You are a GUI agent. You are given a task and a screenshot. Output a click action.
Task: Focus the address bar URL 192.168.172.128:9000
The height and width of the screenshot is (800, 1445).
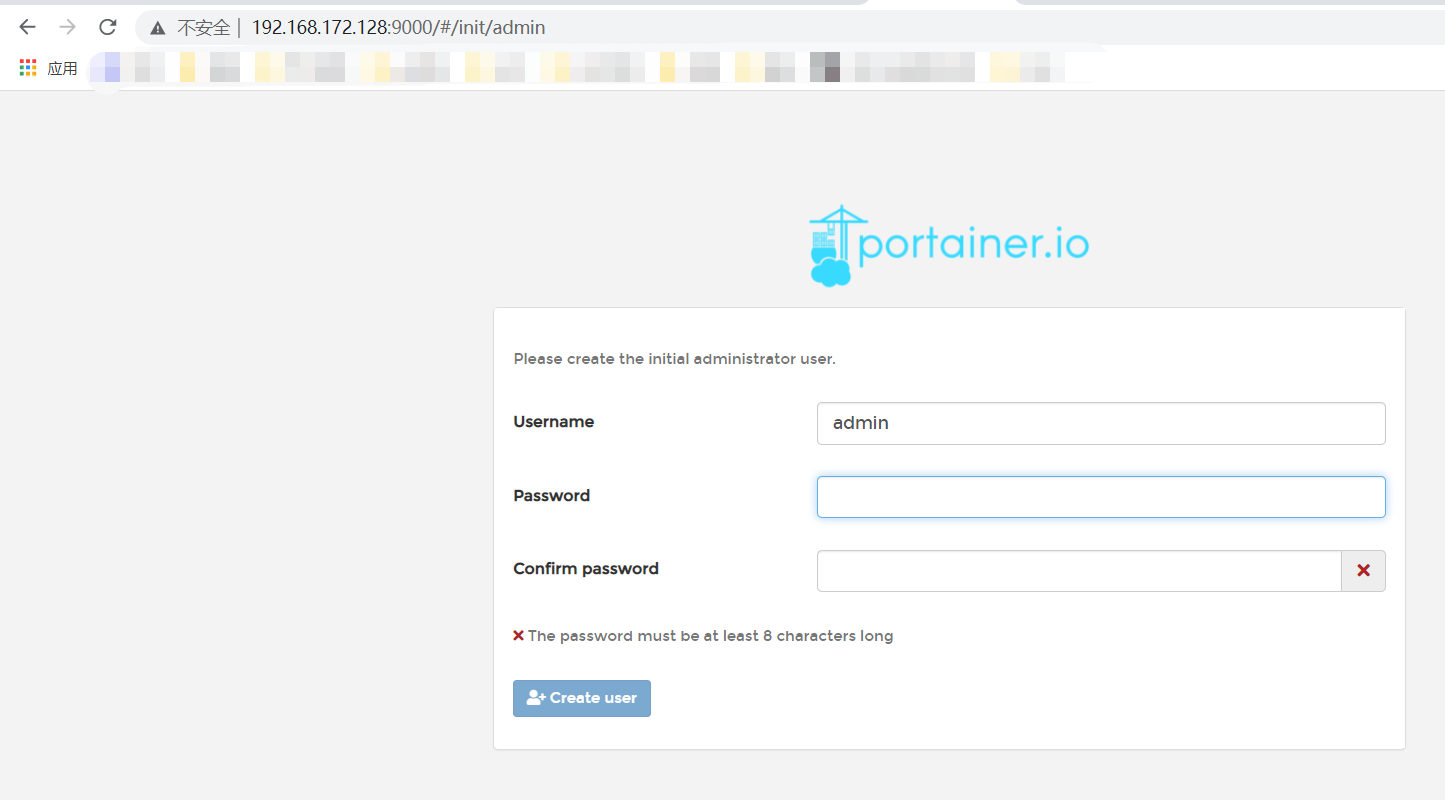click(398, 28)
